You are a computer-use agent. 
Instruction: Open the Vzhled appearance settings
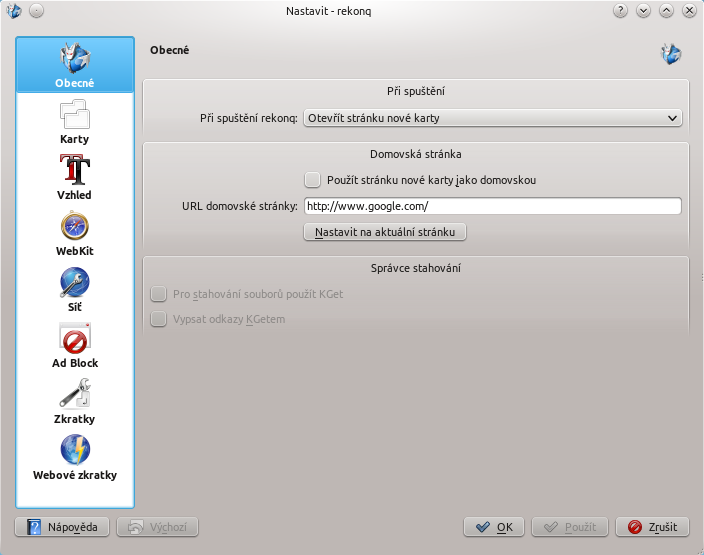coord(75,177)
